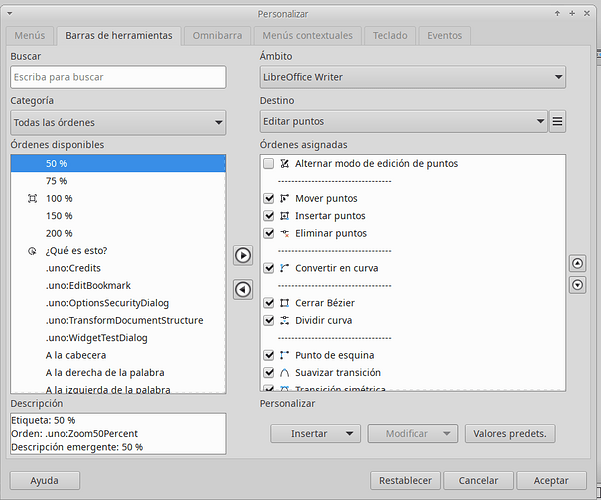Expand the Ámbito LibreOffice Writer dropdown

point(412,77)
